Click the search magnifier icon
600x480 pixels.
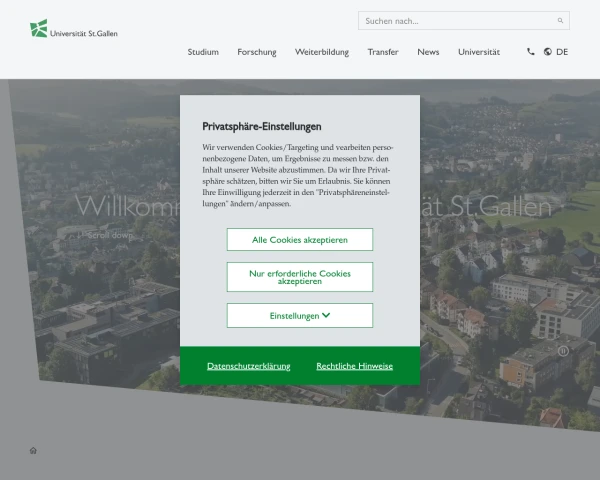pyautogui.click(x=560, y=21)
